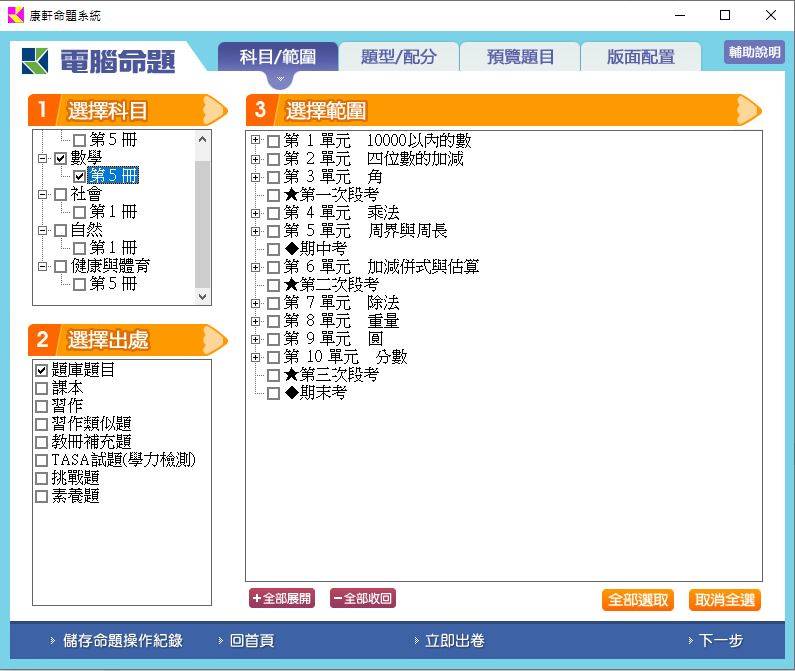Click 取消全選 button

point(725,600)
